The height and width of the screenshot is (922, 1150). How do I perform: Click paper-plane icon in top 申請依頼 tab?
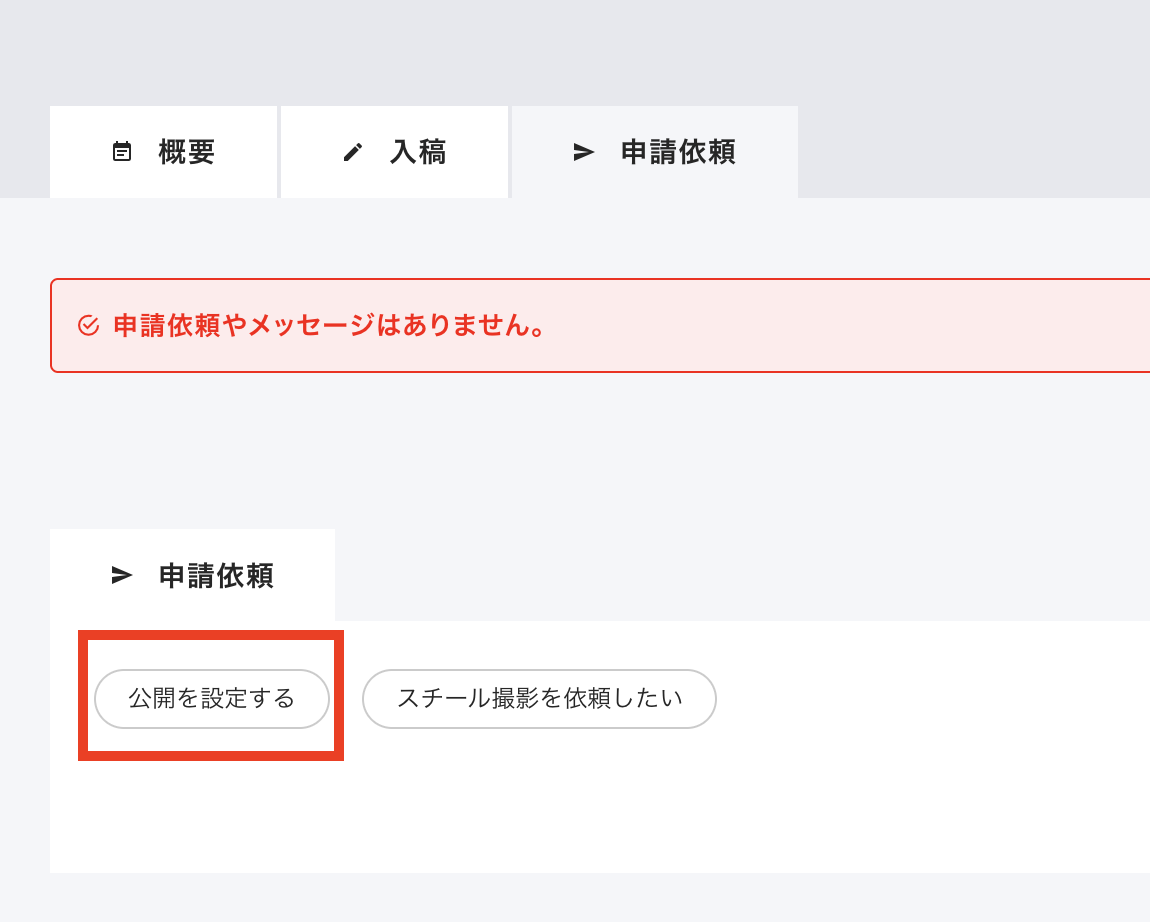[583, 152]
